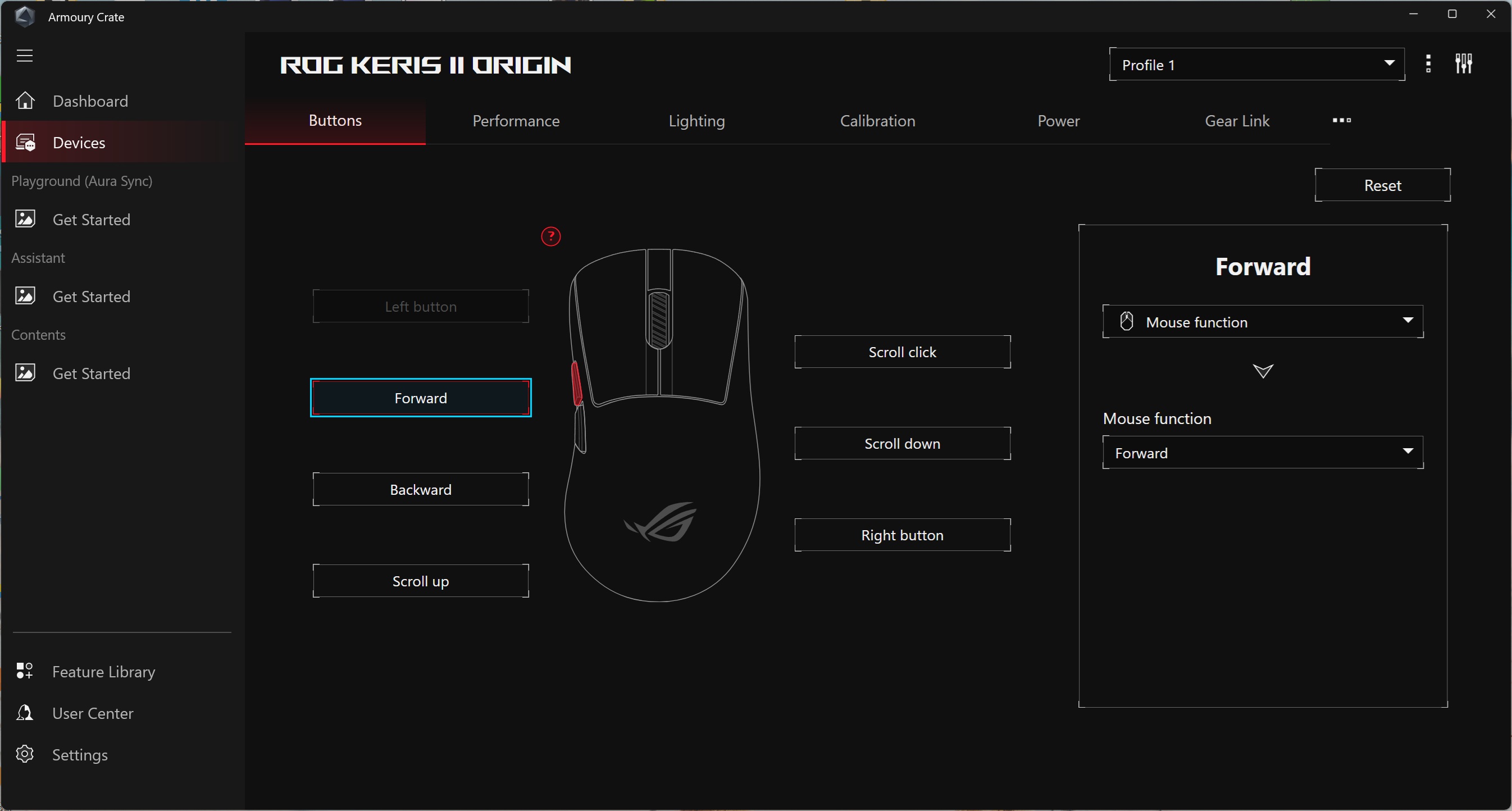Screen dimensions: 1512x811
Task: Open the sliders settings icon near profile
Action: tap(1464, 63)
